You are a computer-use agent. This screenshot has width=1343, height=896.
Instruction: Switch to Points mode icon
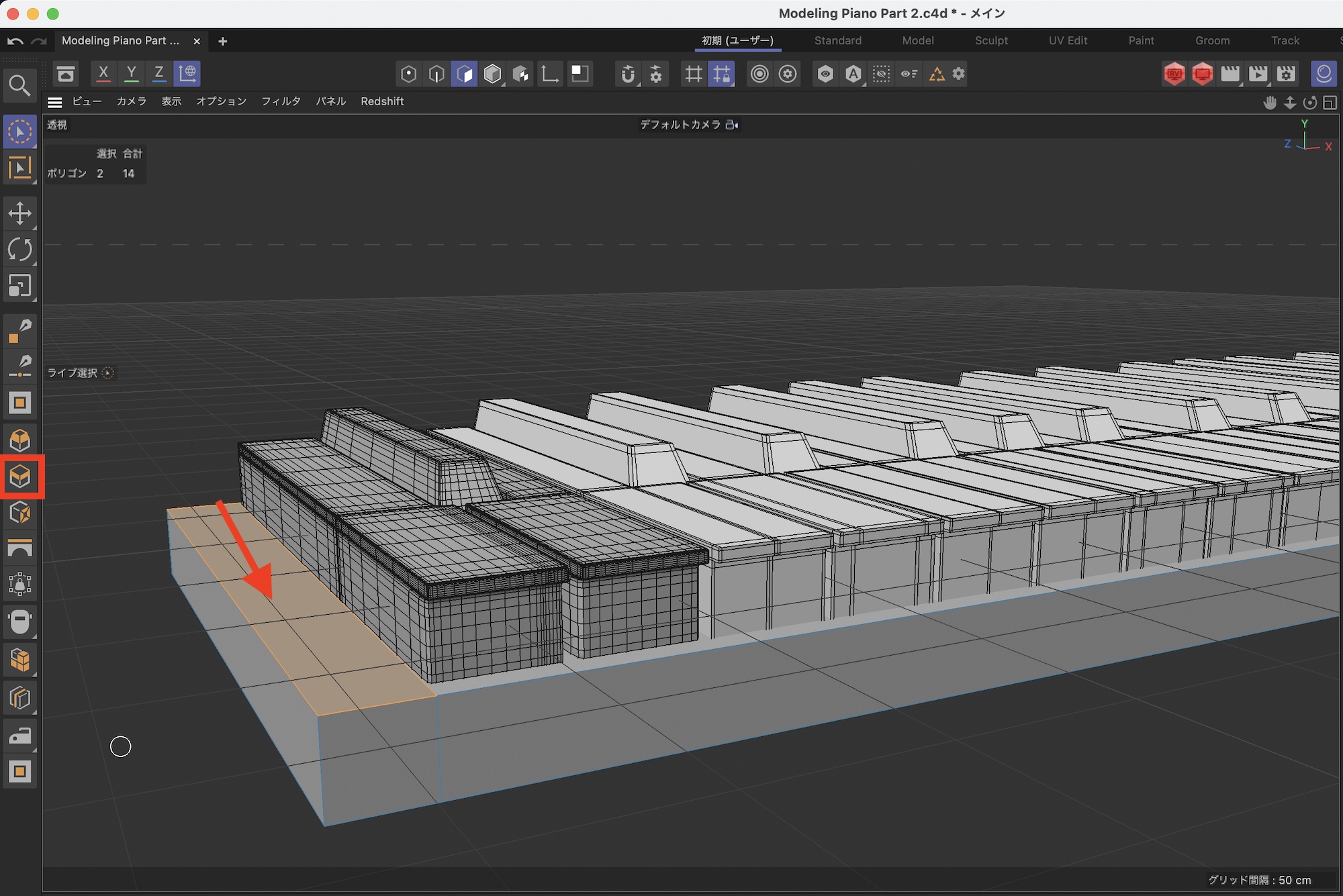(x=408, y=74)
